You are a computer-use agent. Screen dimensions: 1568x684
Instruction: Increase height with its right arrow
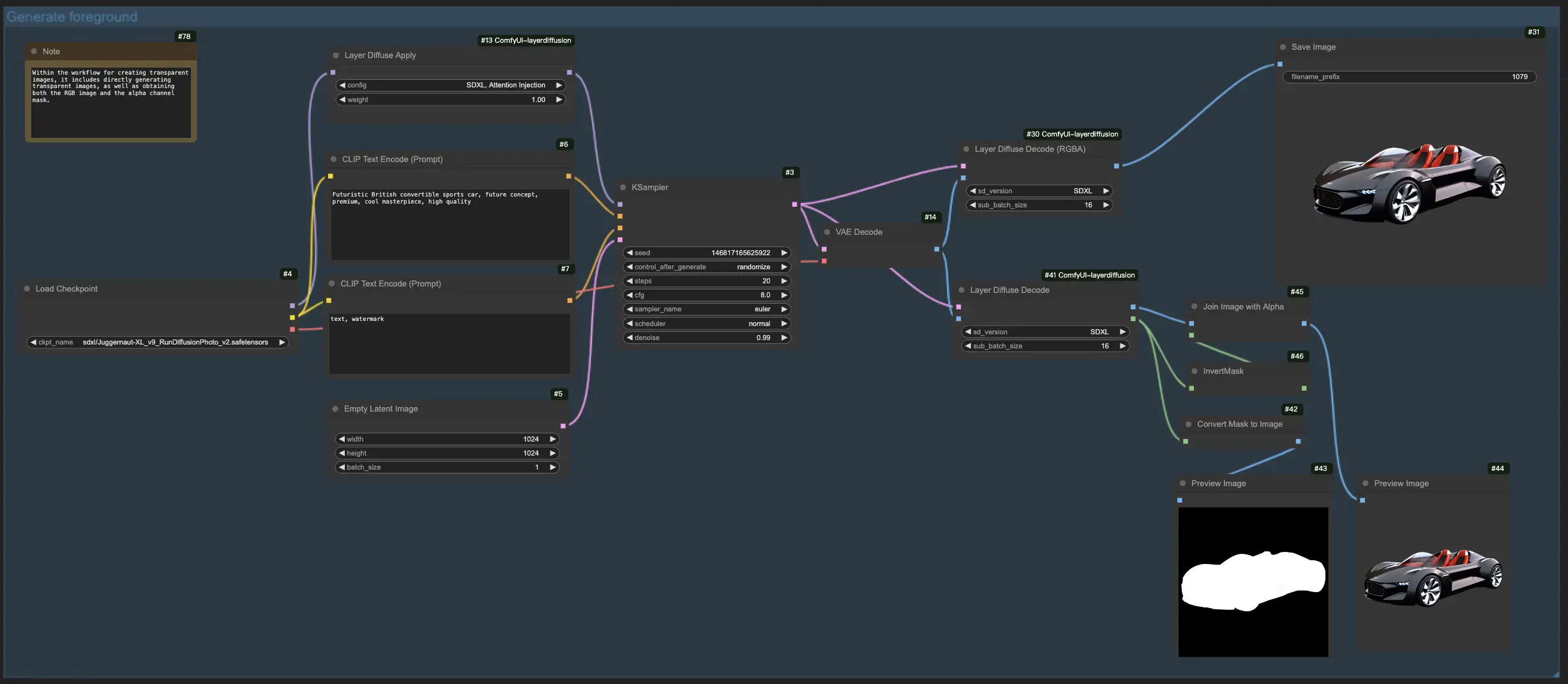click(x=552, y=453)
